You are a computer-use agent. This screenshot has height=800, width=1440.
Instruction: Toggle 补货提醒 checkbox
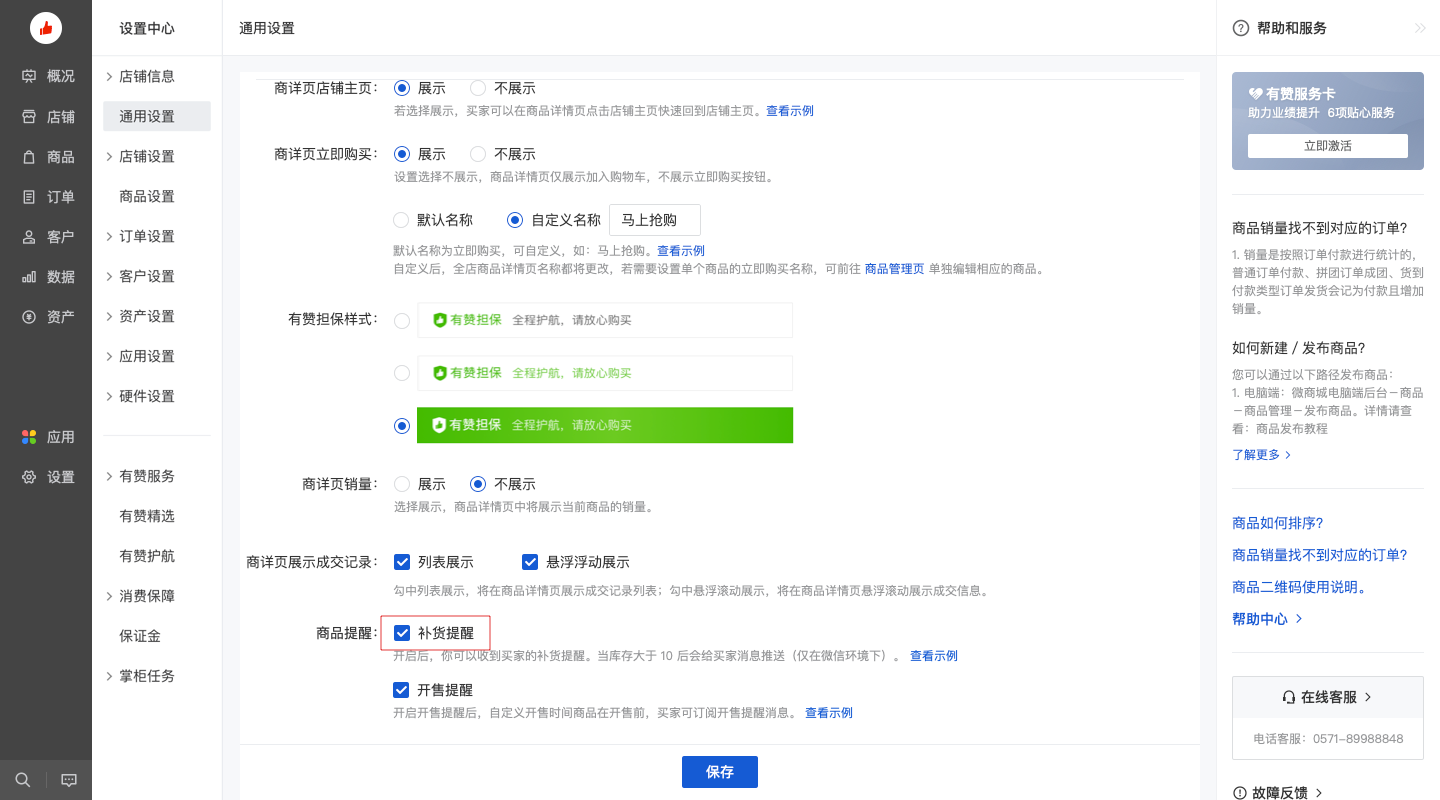[x=402, y=633]
